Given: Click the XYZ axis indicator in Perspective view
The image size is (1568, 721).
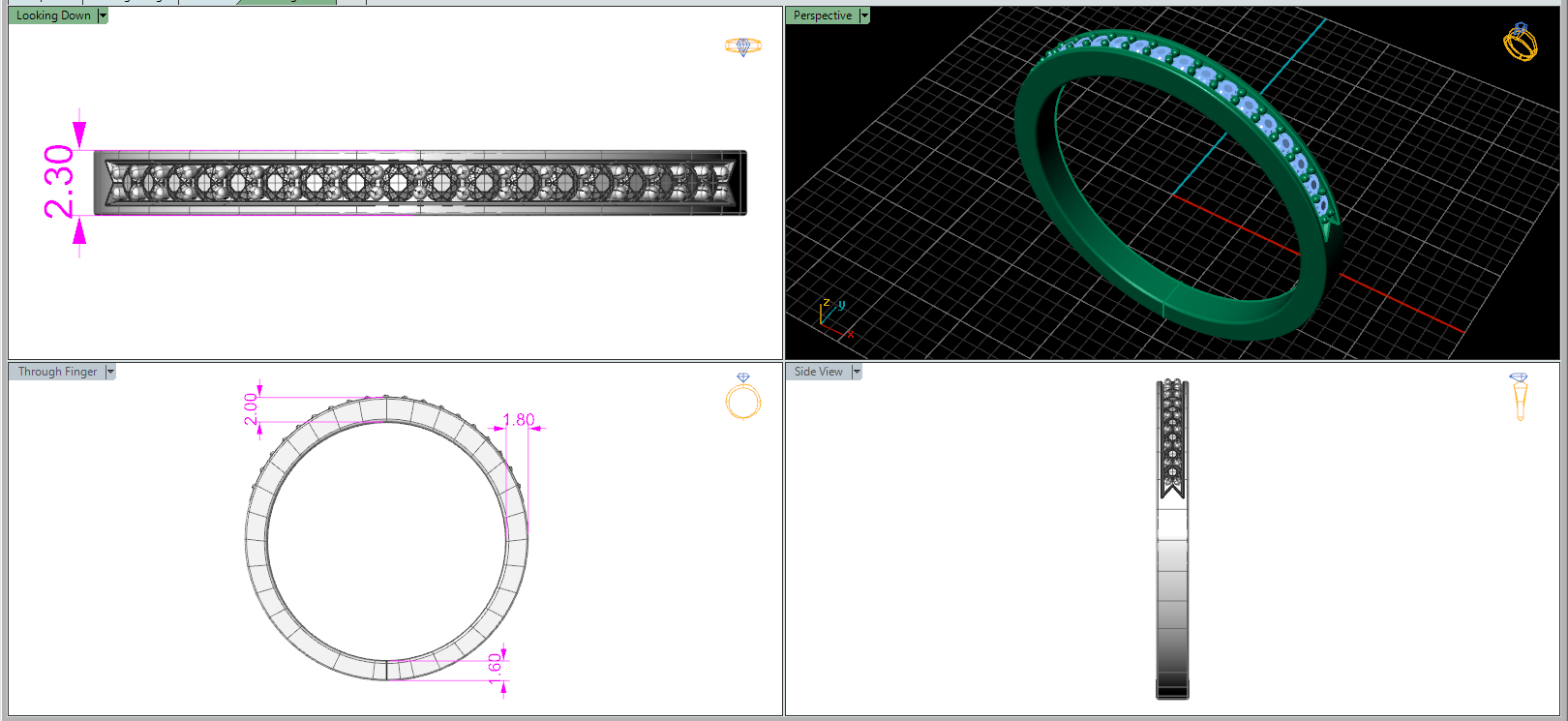Looking at the screenshot, I should [835, 317].
